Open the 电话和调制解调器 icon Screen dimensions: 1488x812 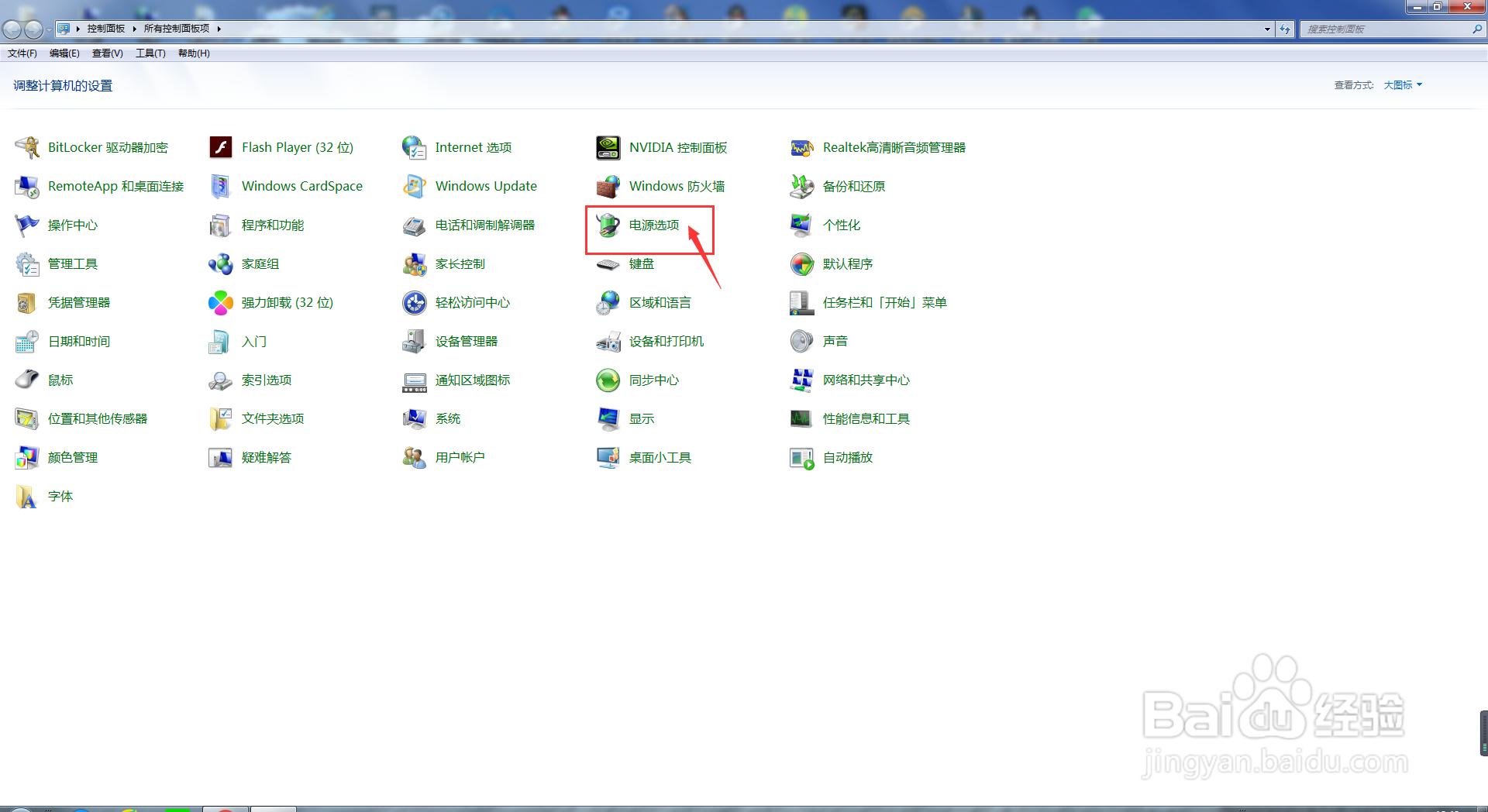[x=415, y=225]
